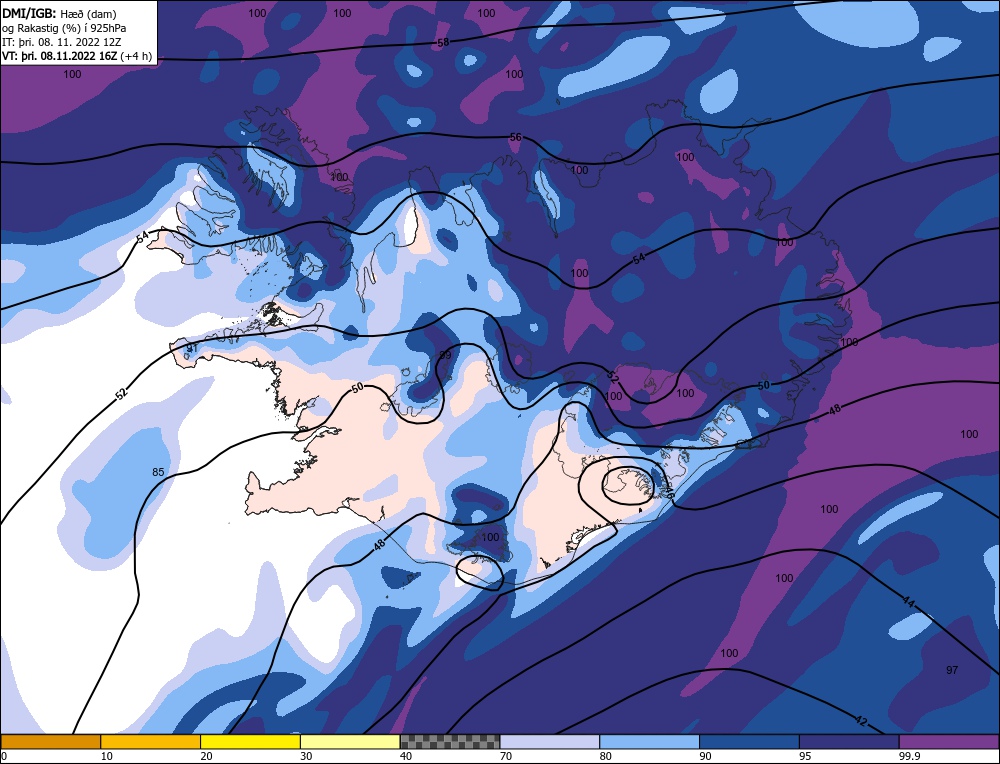Screen dimensions: 1000x764
Task: Click the "95" legend tick label
Action: (805, 756)
